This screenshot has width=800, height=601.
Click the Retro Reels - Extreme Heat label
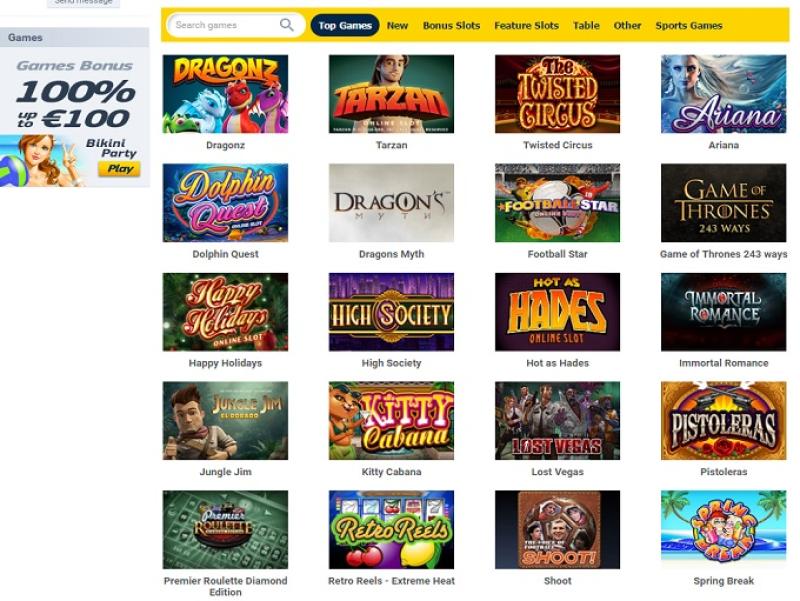click(391, 581)
